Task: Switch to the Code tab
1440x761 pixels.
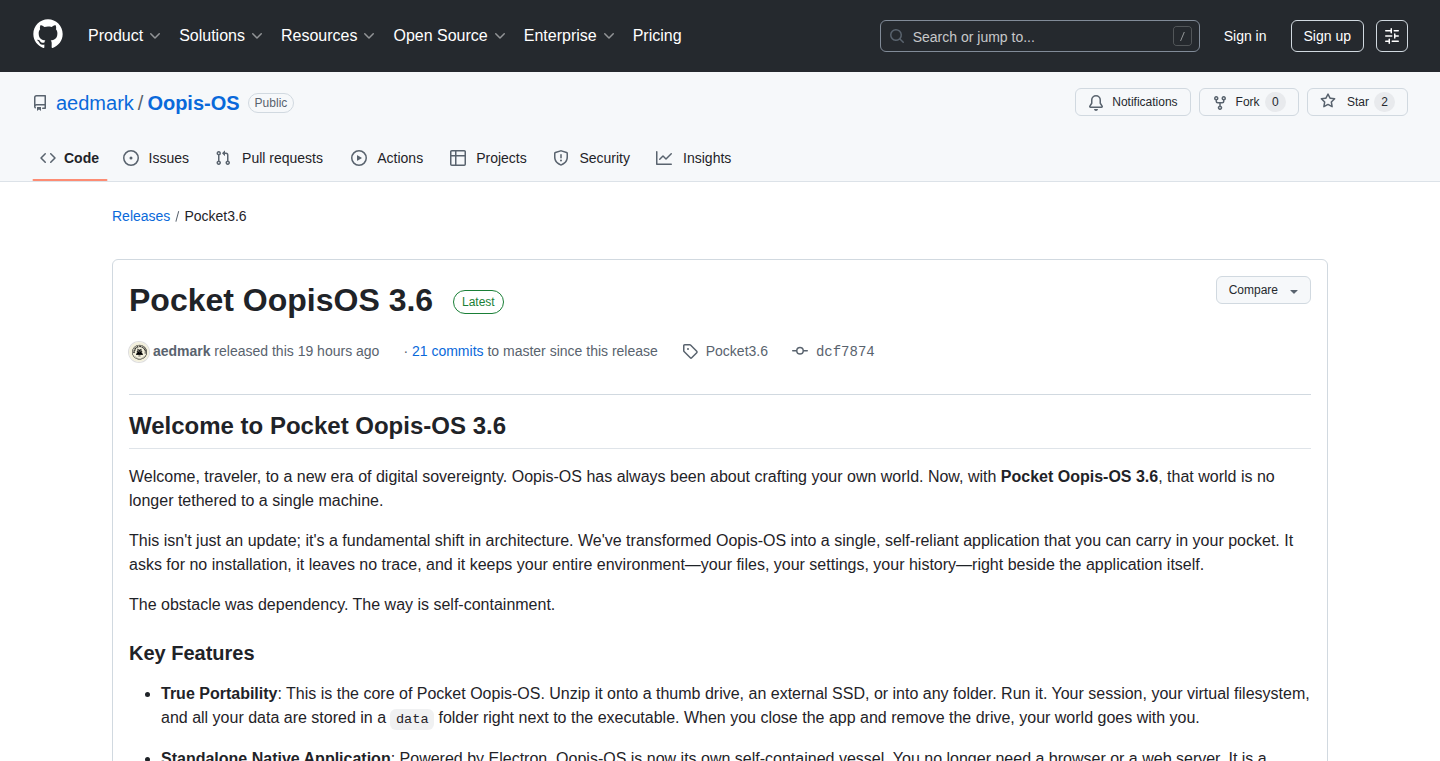Action: (70, 158)
